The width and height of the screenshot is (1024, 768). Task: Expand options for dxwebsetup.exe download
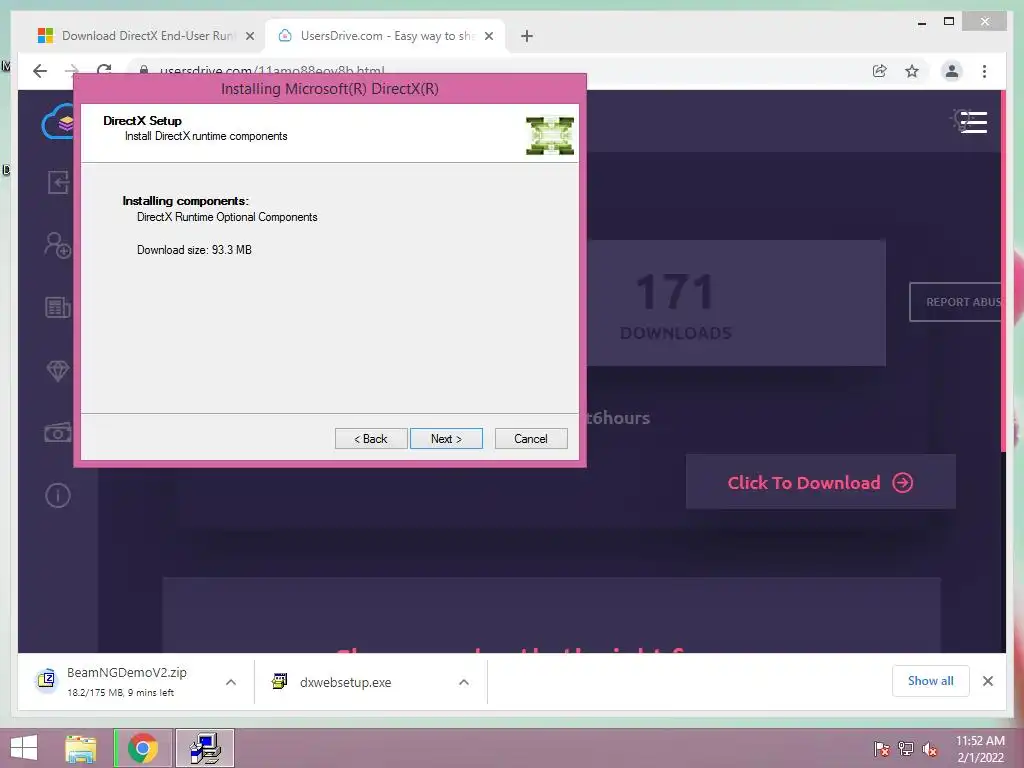point(464,682)
